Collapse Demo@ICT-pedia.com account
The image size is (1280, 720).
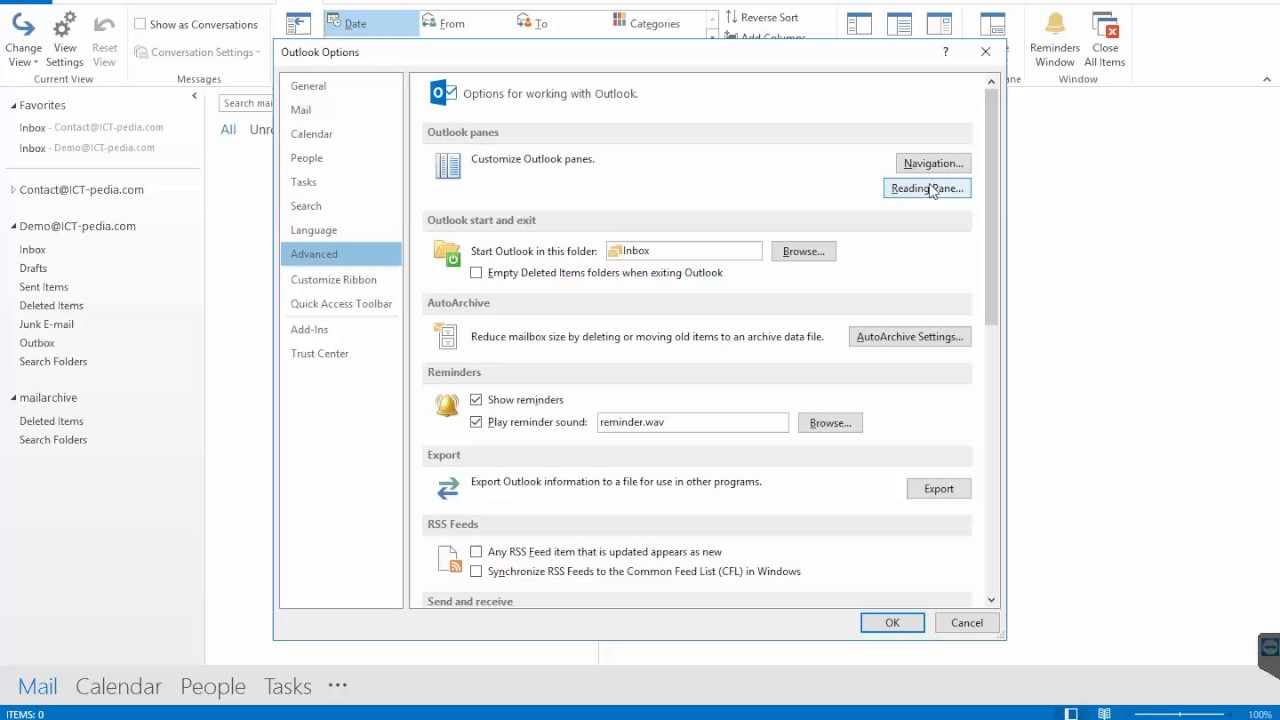14,227
